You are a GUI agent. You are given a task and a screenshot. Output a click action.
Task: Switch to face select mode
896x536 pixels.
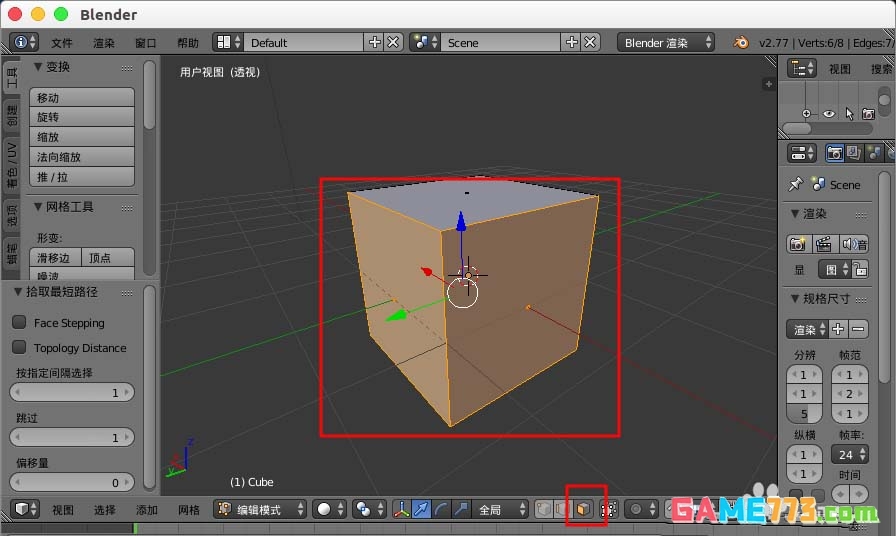[x=582, y=509]
